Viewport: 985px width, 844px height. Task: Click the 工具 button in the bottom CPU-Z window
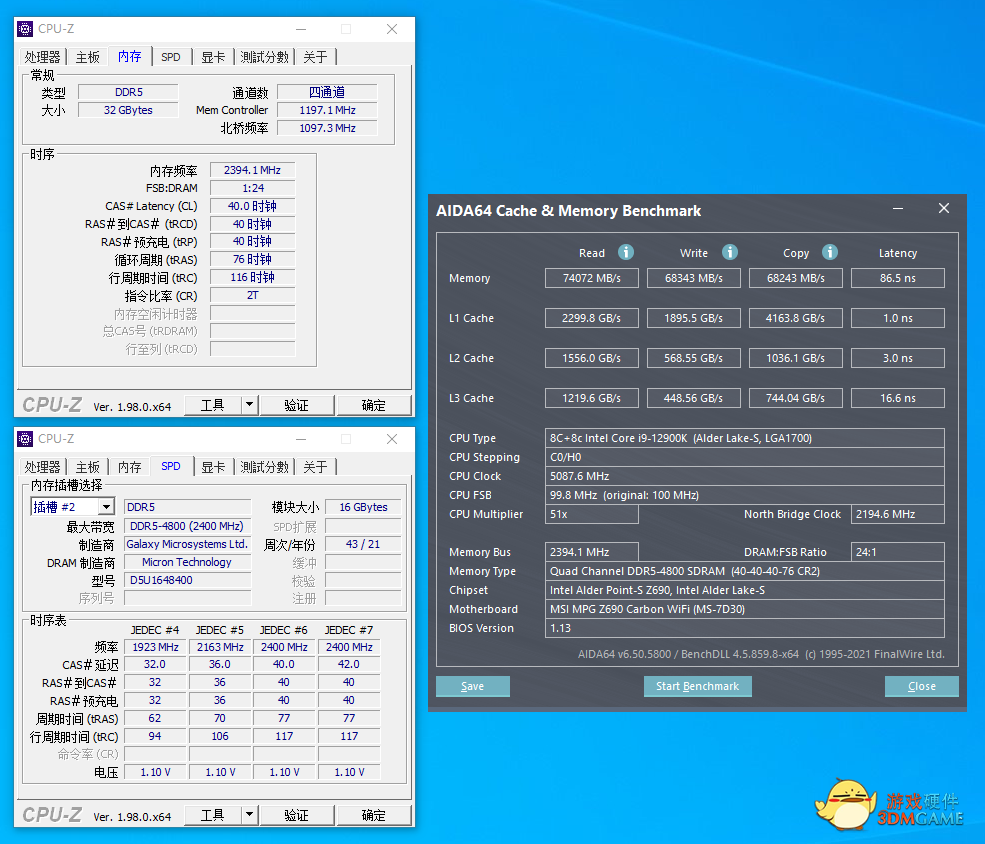[213, 815]
